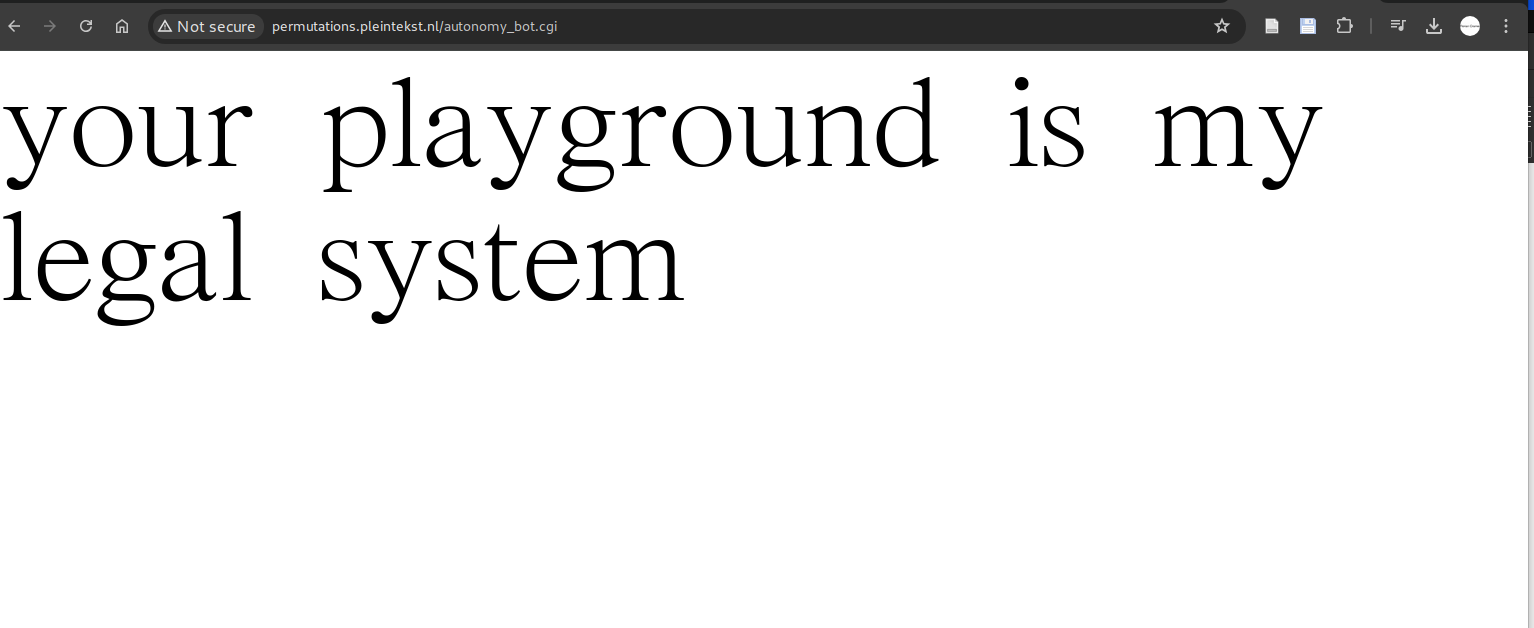Focus the address bar showing permutations.pleintekst.nl
1534x628 pixels.
[x=700, y=26]
